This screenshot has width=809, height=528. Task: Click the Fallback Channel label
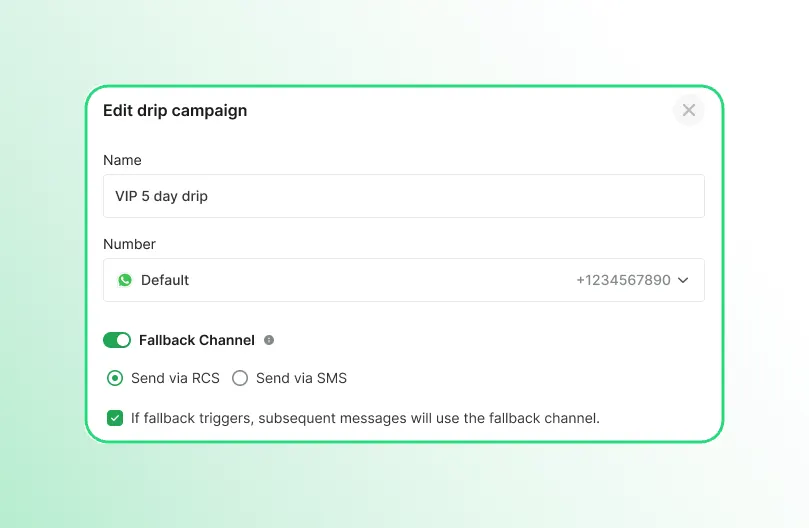(197, 340)
